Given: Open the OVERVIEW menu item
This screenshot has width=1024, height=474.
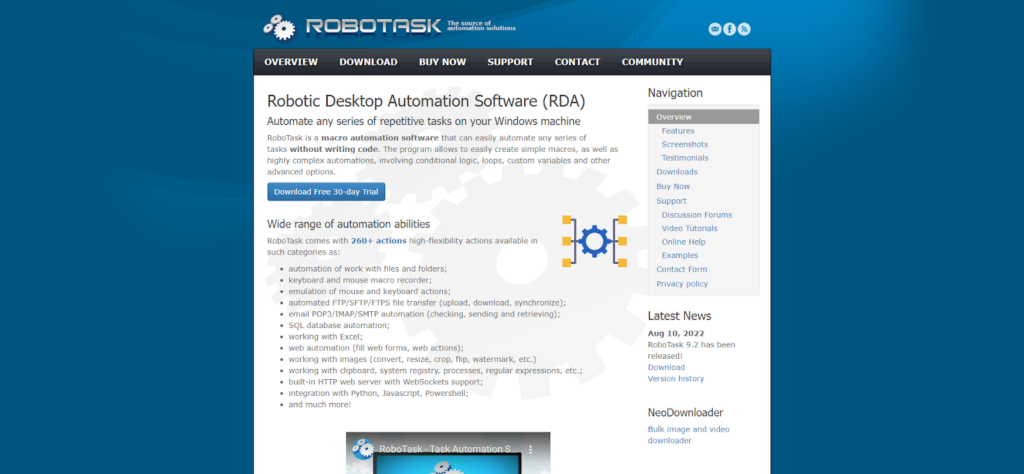Looking at the screenshot, I should [x=291, y=62].
